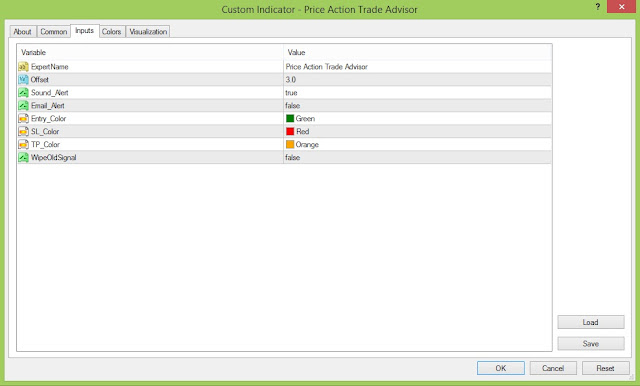Select the ExpertName variable name
The image size is (640, 386).
point(49,67)
